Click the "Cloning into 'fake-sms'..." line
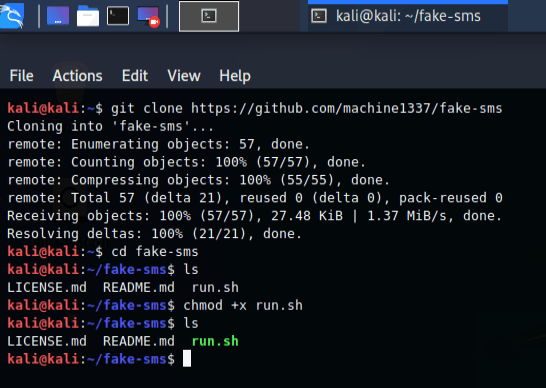This screenshot has height=388, width=546. 110,126
